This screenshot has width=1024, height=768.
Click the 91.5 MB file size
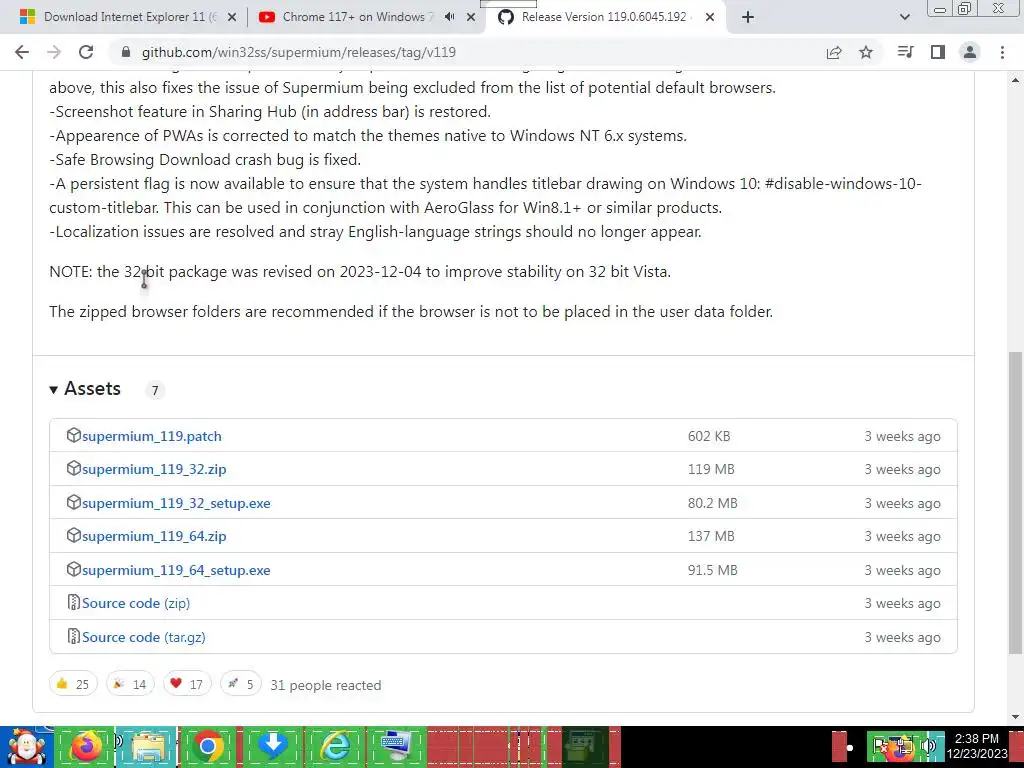(x=712, y=570)
